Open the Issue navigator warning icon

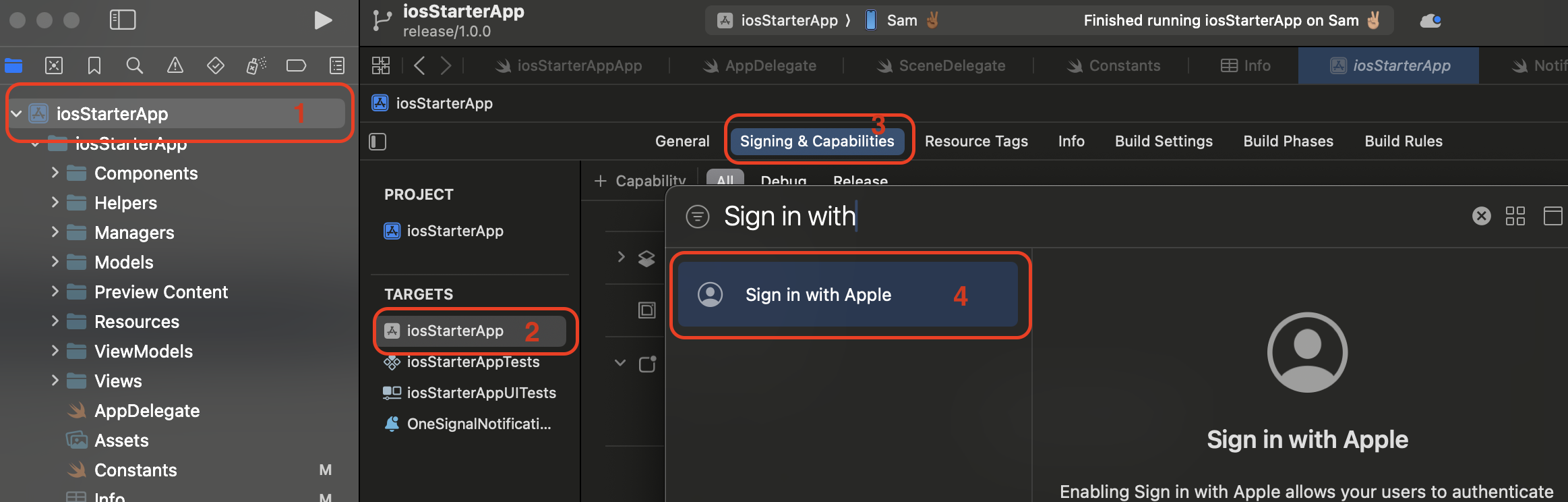[175, 65]
